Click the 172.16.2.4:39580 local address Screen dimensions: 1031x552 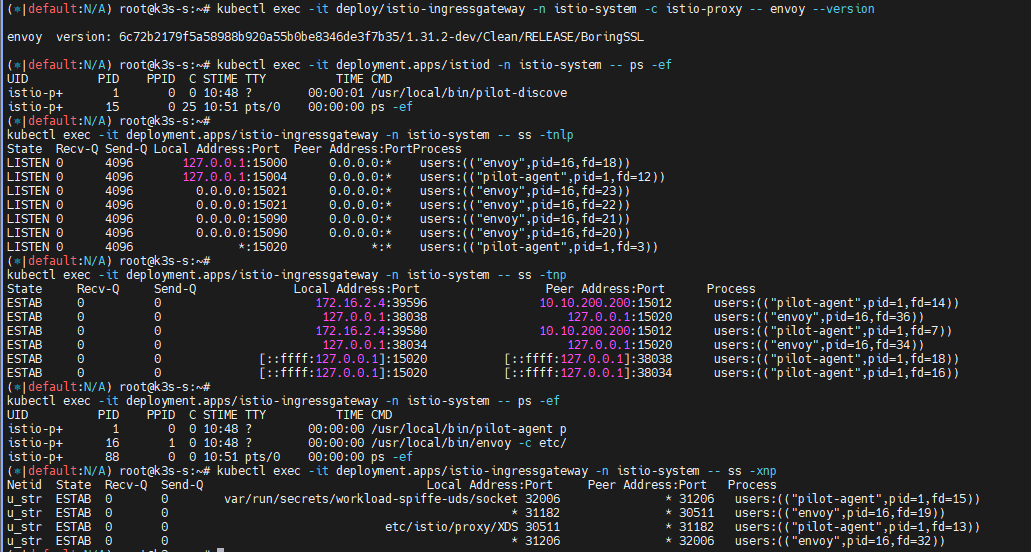tap(371, 331)
